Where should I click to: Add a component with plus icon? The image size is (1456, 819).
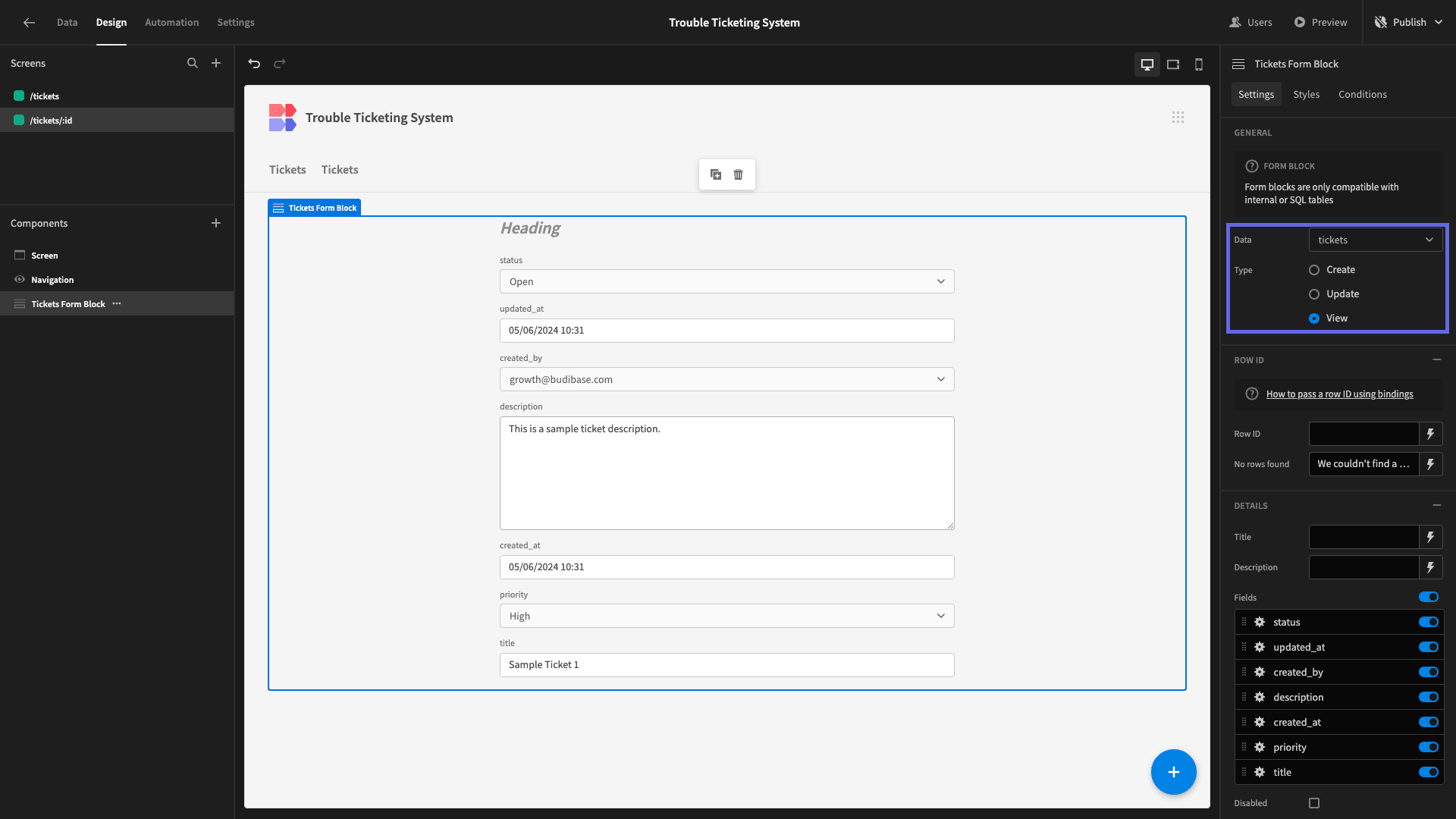click(x=216, y=223)
